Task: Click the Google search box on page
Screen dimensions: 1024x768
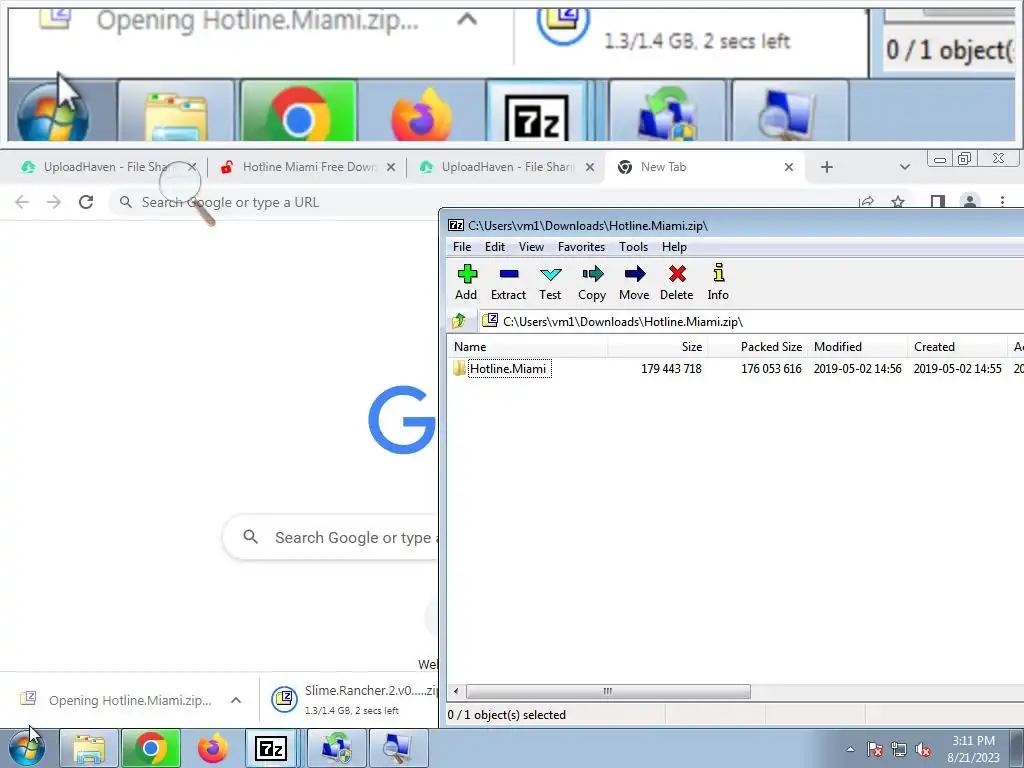Action: [x=332, y=537]
